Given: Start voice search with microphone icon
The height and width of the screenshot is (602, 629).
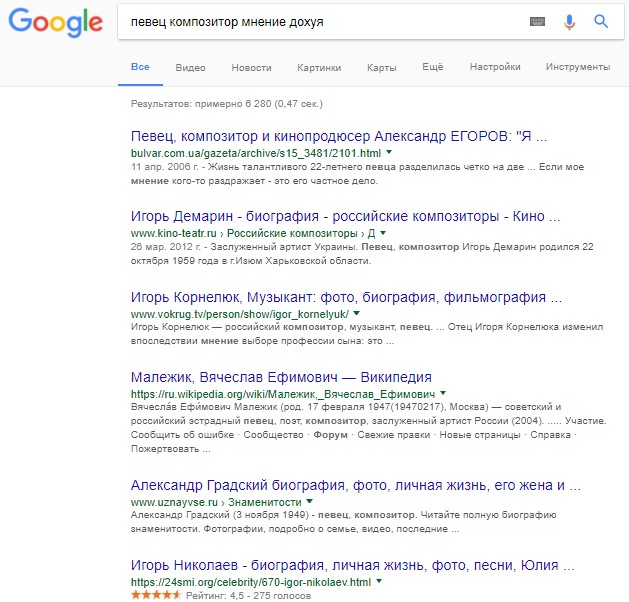Looking at the screenshot, I should click(569, 22).
